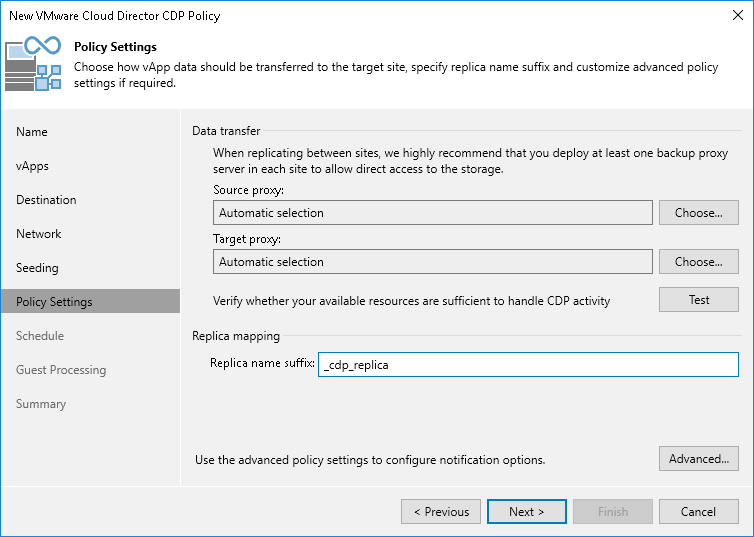
Task: Click the Replica mapping section label
Action: (x=236, y=336)
